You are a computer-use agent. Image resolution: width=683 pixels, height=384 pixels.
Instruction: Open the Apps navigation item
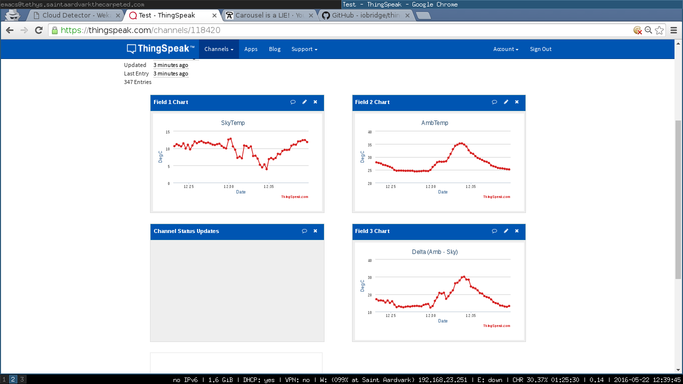(250, 49)
